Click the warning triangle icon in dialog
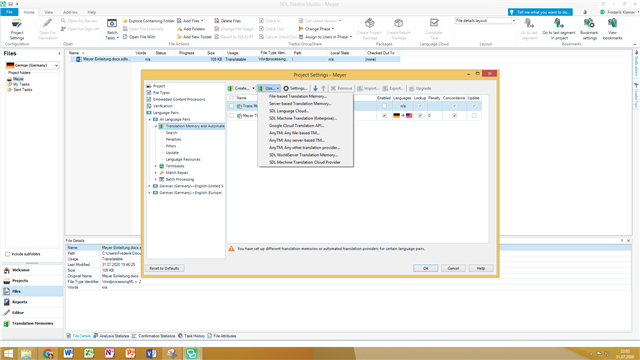The height and width of the screenshot is (360, 640). pyautogui.click(x=231, y=249)
